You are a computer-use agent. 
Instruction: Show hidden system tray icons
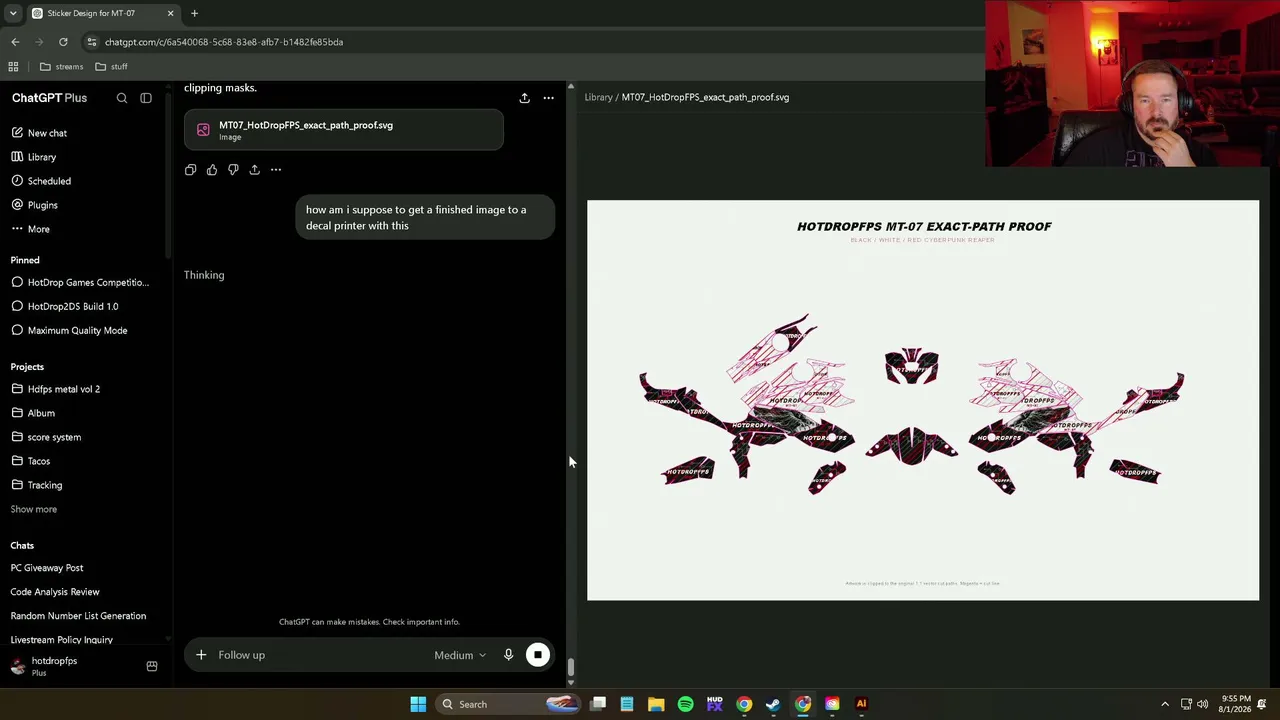point(1165,704)
